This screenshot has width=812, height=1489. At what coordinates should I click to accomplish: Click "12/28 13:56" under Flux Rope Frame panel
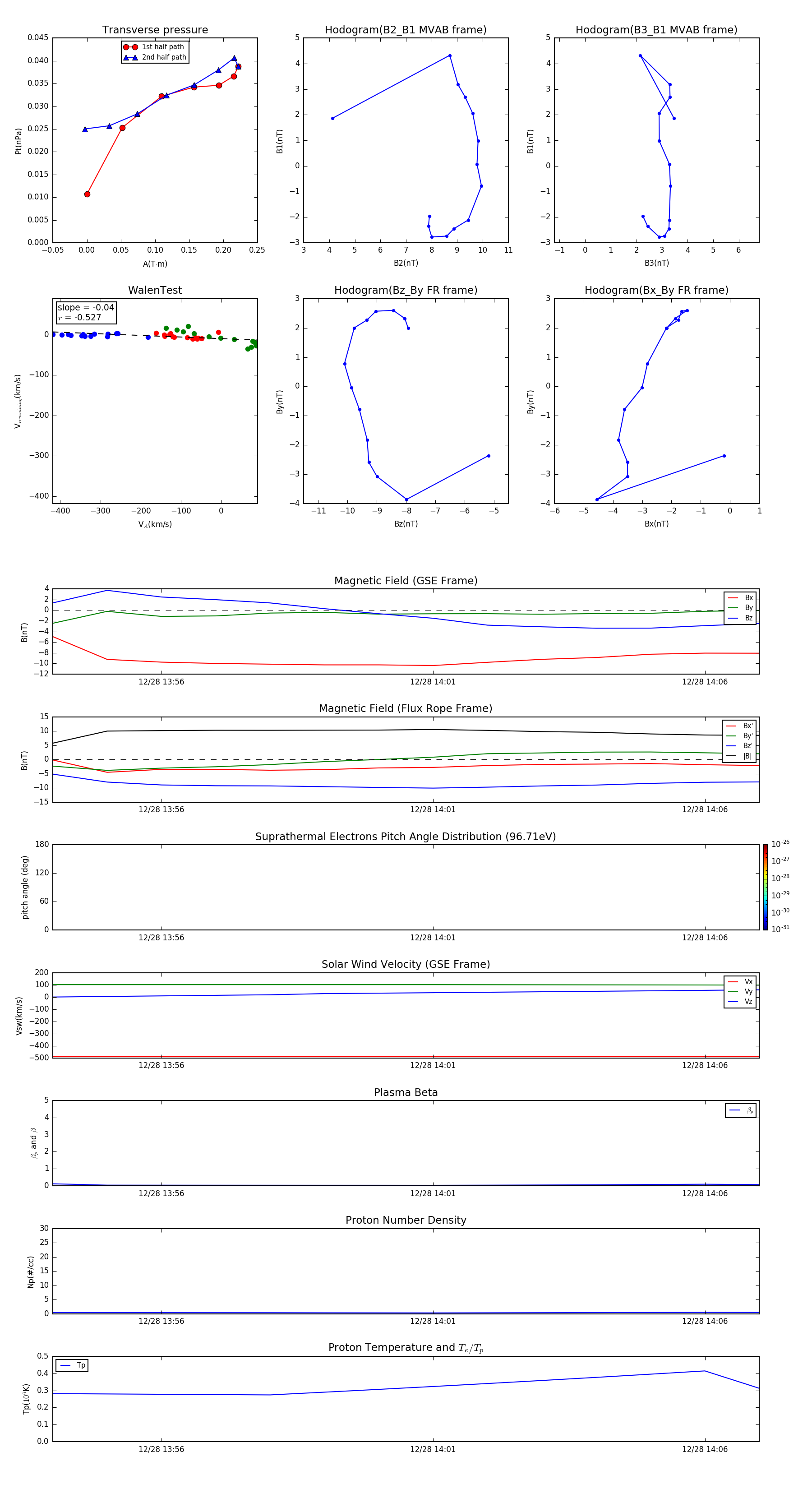pyautogui.click(x=161, y=809)
